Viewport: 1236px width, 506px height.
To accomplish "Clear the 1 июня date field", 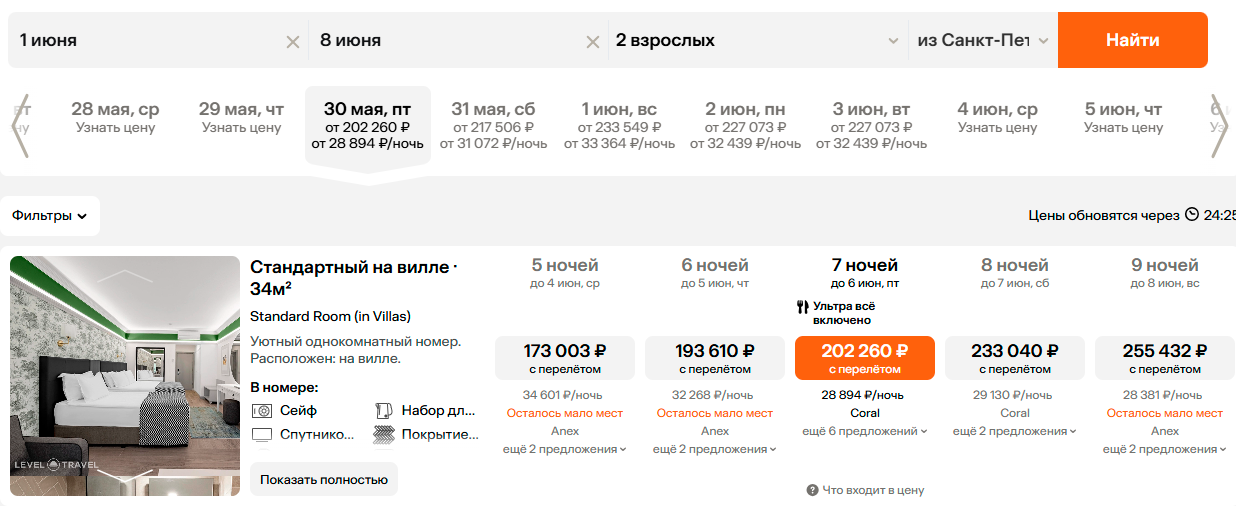I will tap(293, 42).
